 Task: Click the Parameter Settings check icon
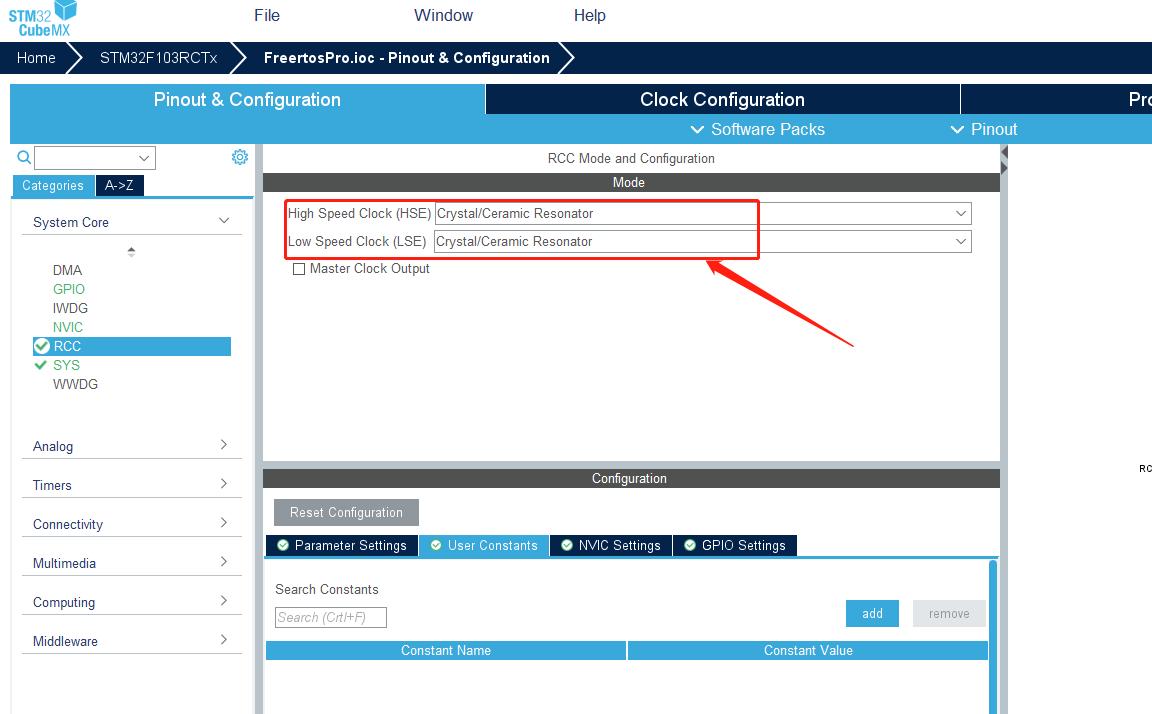(283, 545)
